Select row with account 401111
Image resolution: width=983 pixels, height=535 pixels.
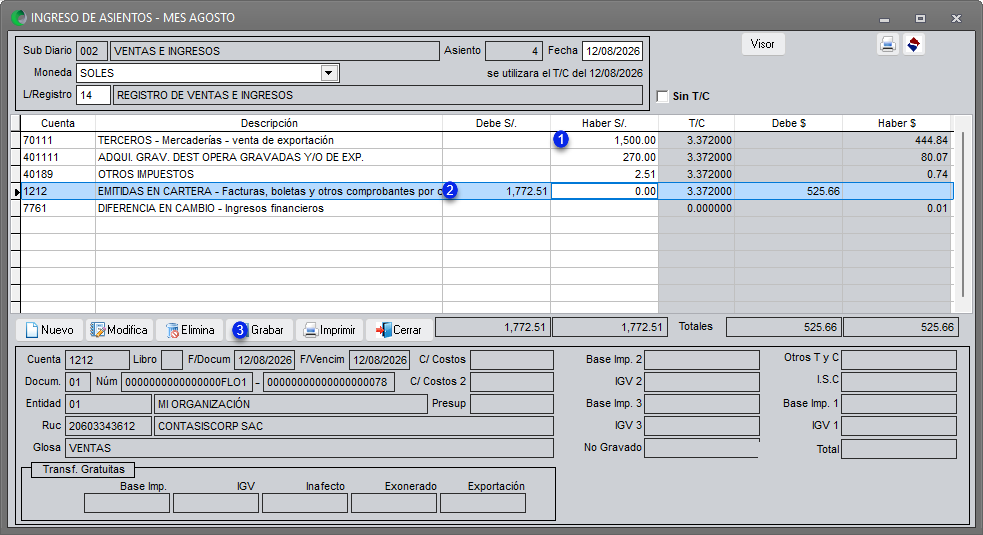coord(486,157)
